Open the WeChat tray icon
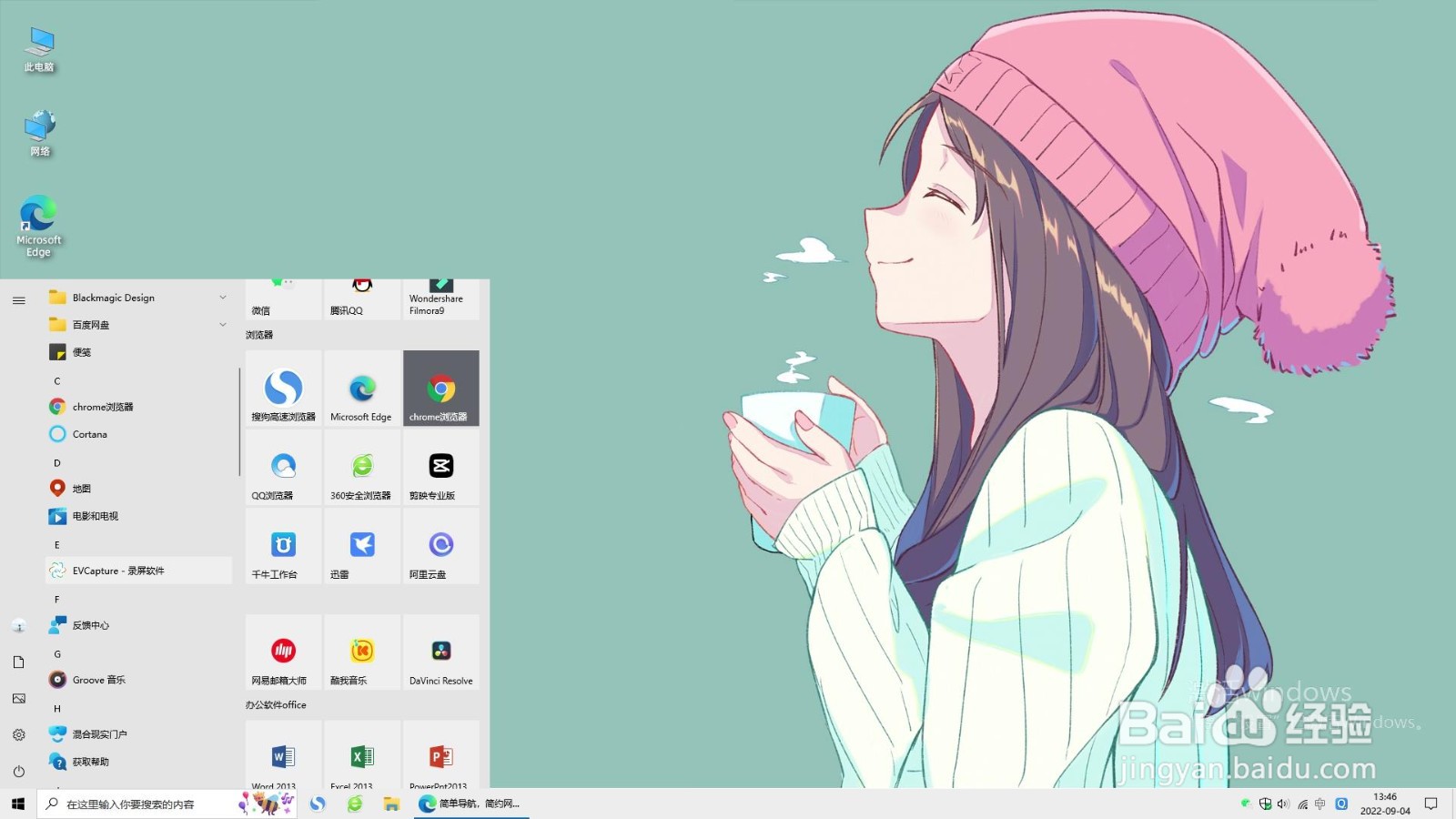The height and width of the screenshot is (819, 1456). point(1246,804)
